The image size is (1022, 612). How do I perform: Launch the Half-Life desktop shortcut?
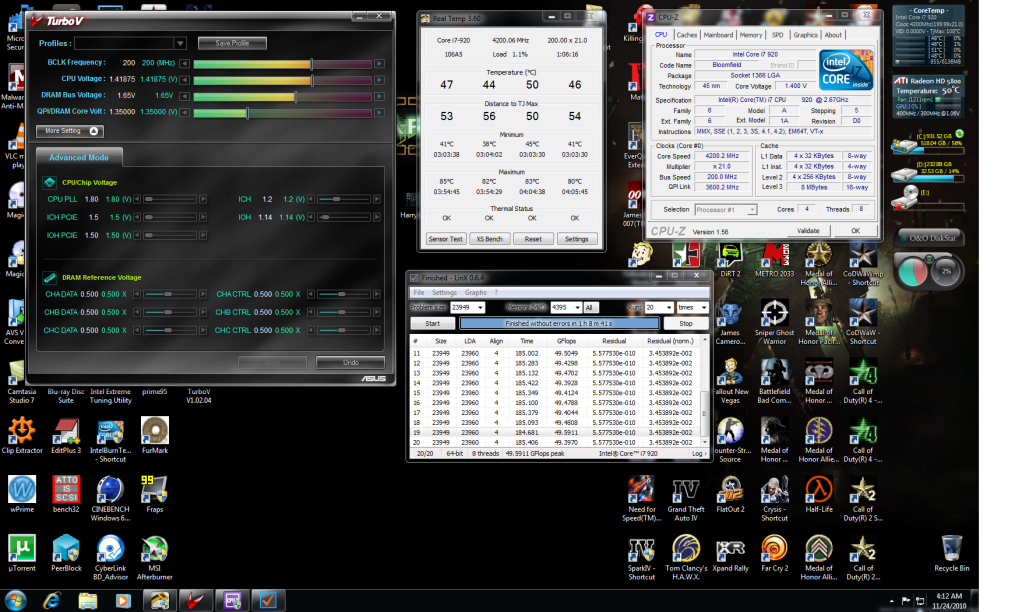click(x=819, y=494)
